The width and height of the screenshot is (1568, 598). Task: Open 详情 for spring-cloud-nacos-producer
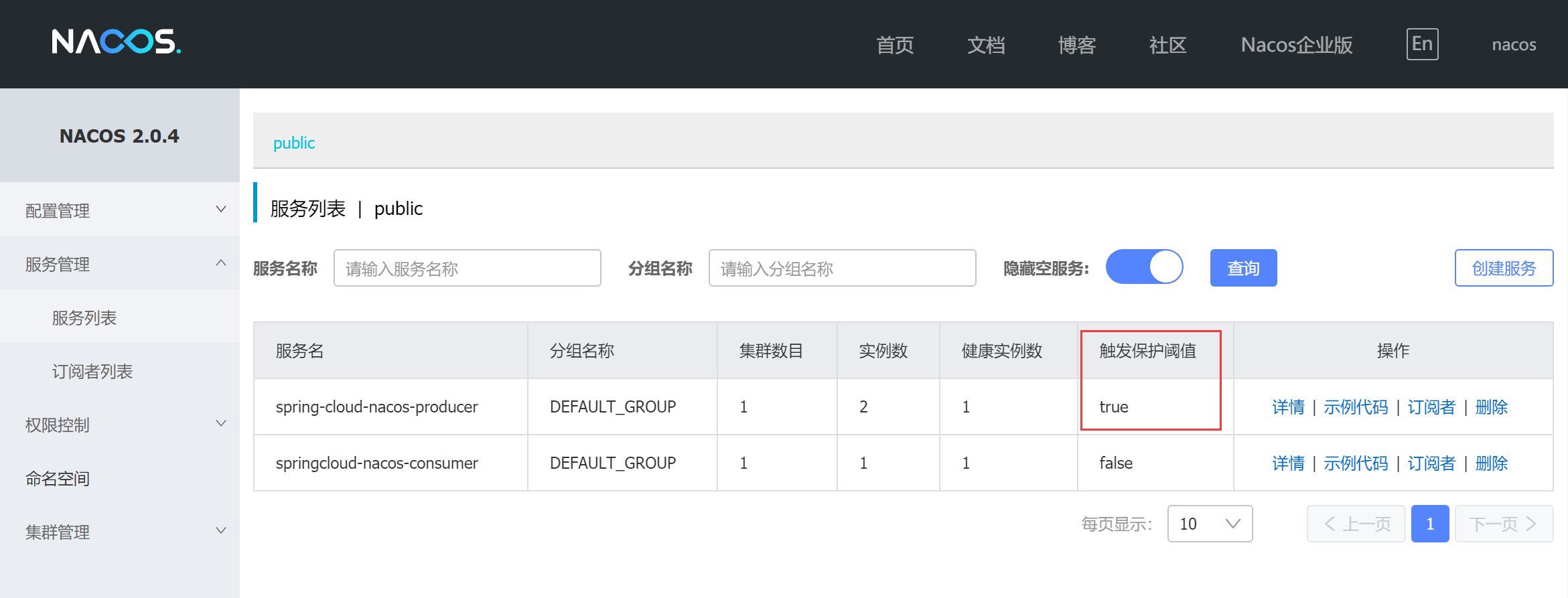click(1288, 407)
